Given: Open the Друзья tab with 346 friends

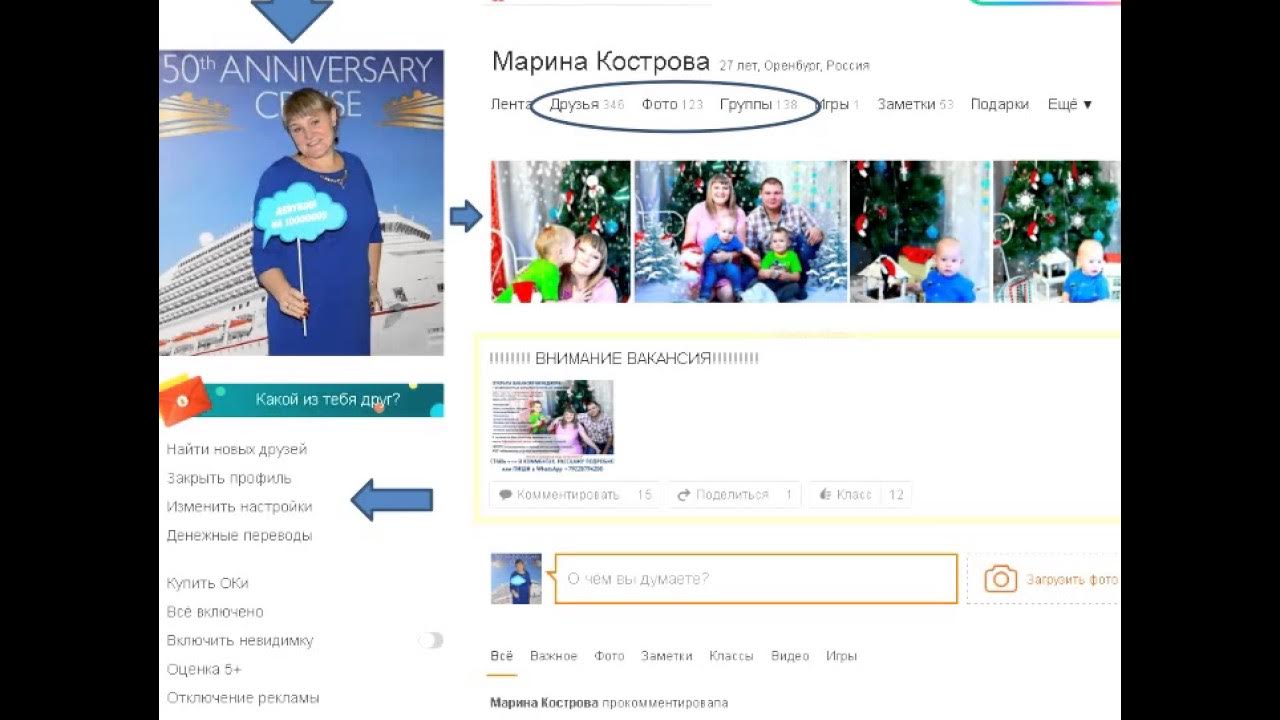Looking at the screenshot, I should tap(587, 104).
